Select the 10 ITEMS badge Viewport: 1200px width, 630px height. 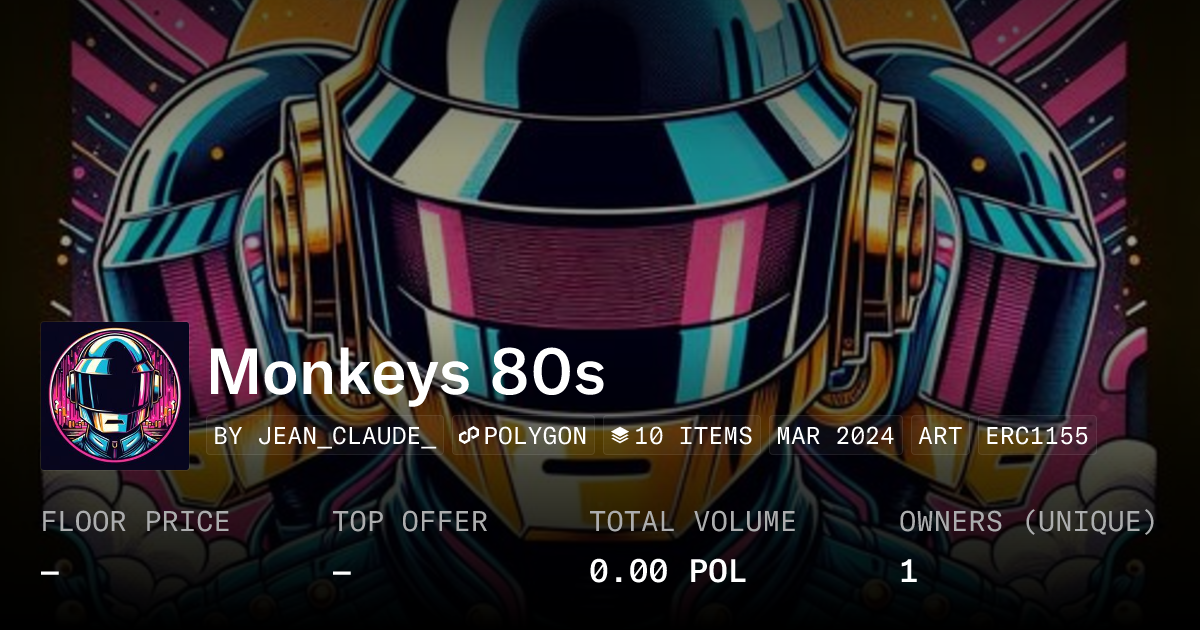[x=681, y=436]
